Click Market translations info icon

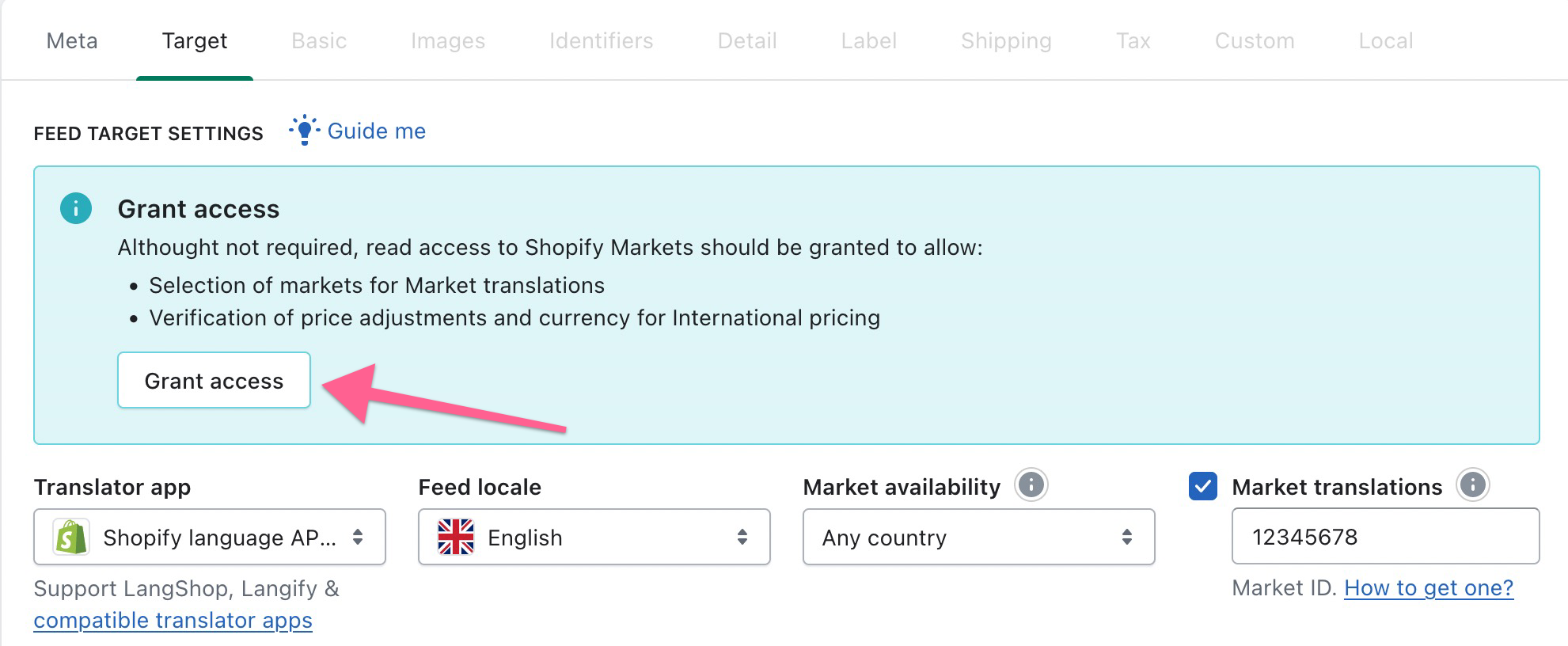click(1472, 484)
